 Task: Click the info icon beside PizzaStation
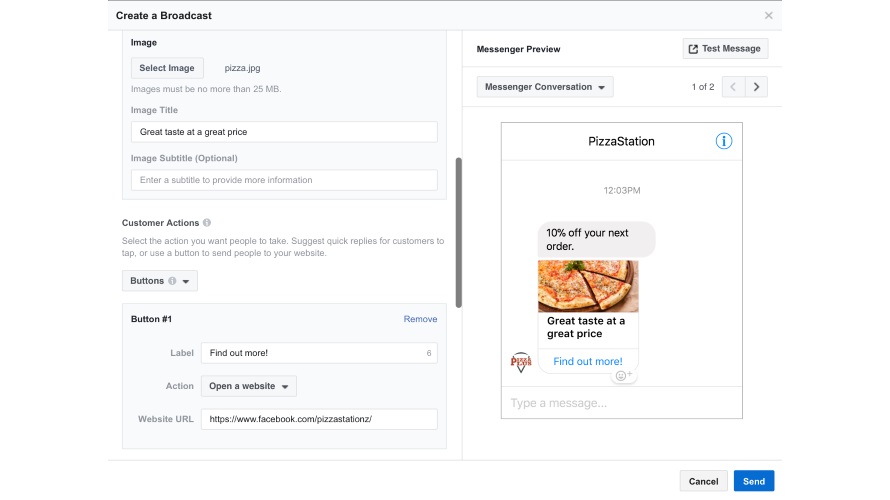click(724, 141)
